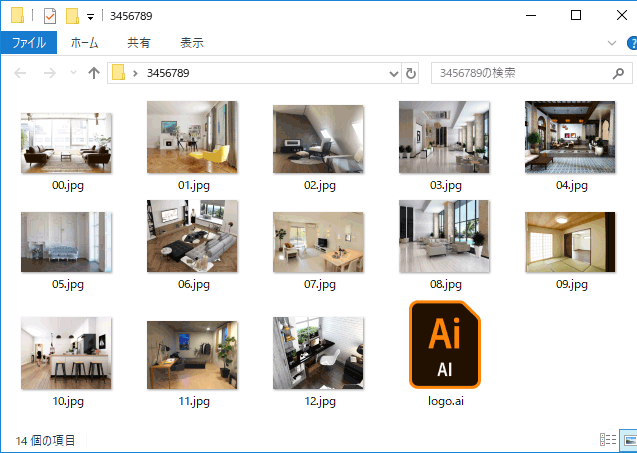
Task: Open the logo.ai Illustrator file icon
Action: [445, 345]
